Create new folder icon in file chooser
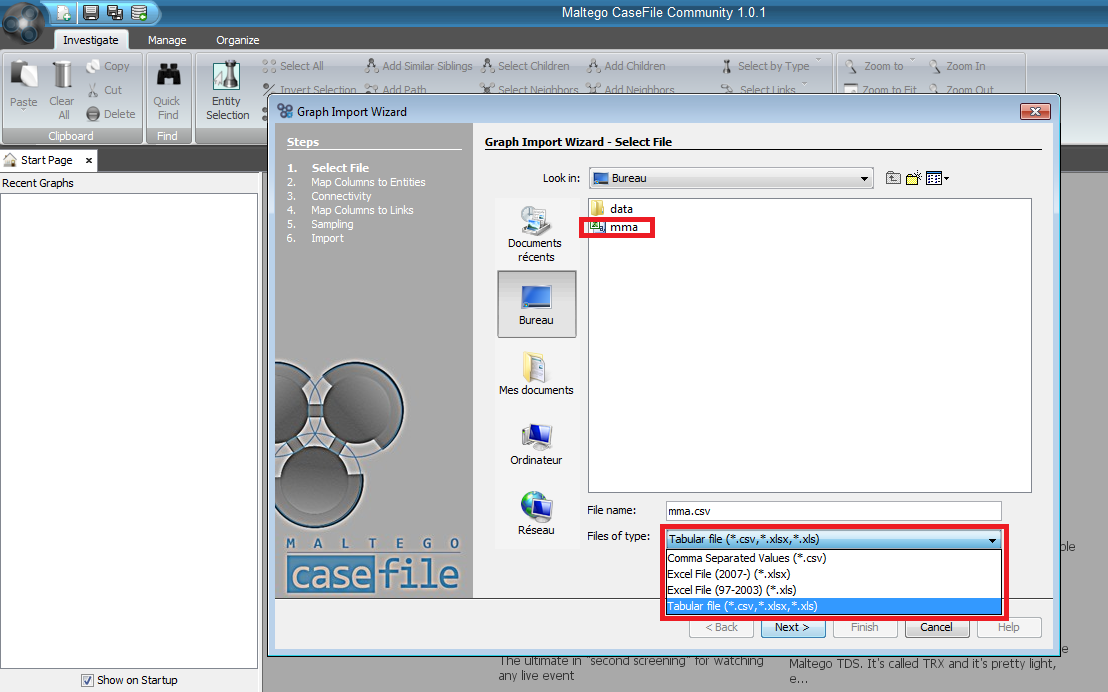Viewport: 1108px width, 692px height. 914,178
